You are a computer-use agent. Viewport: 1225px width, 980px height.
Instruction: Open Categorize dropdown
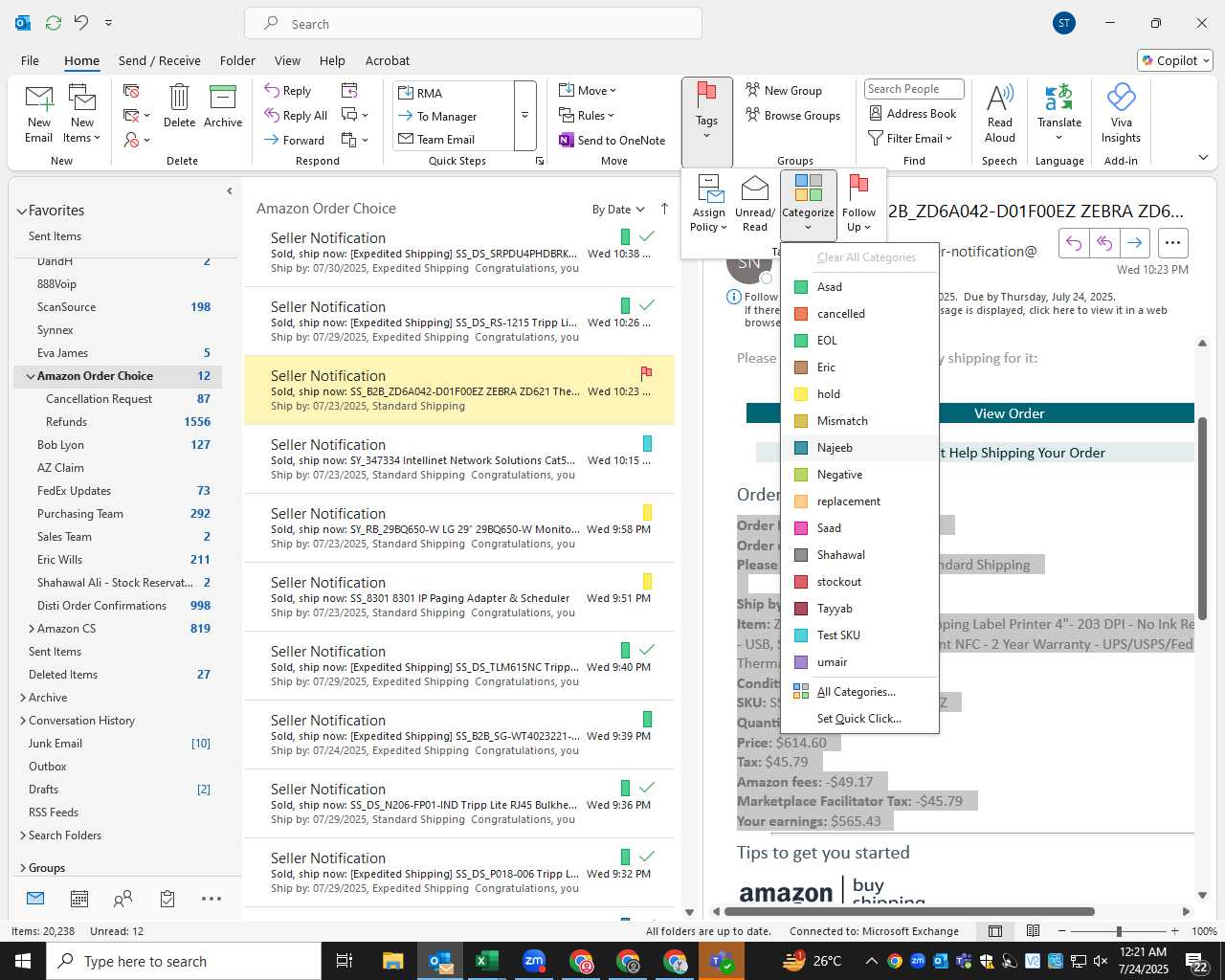coord(808,204)
